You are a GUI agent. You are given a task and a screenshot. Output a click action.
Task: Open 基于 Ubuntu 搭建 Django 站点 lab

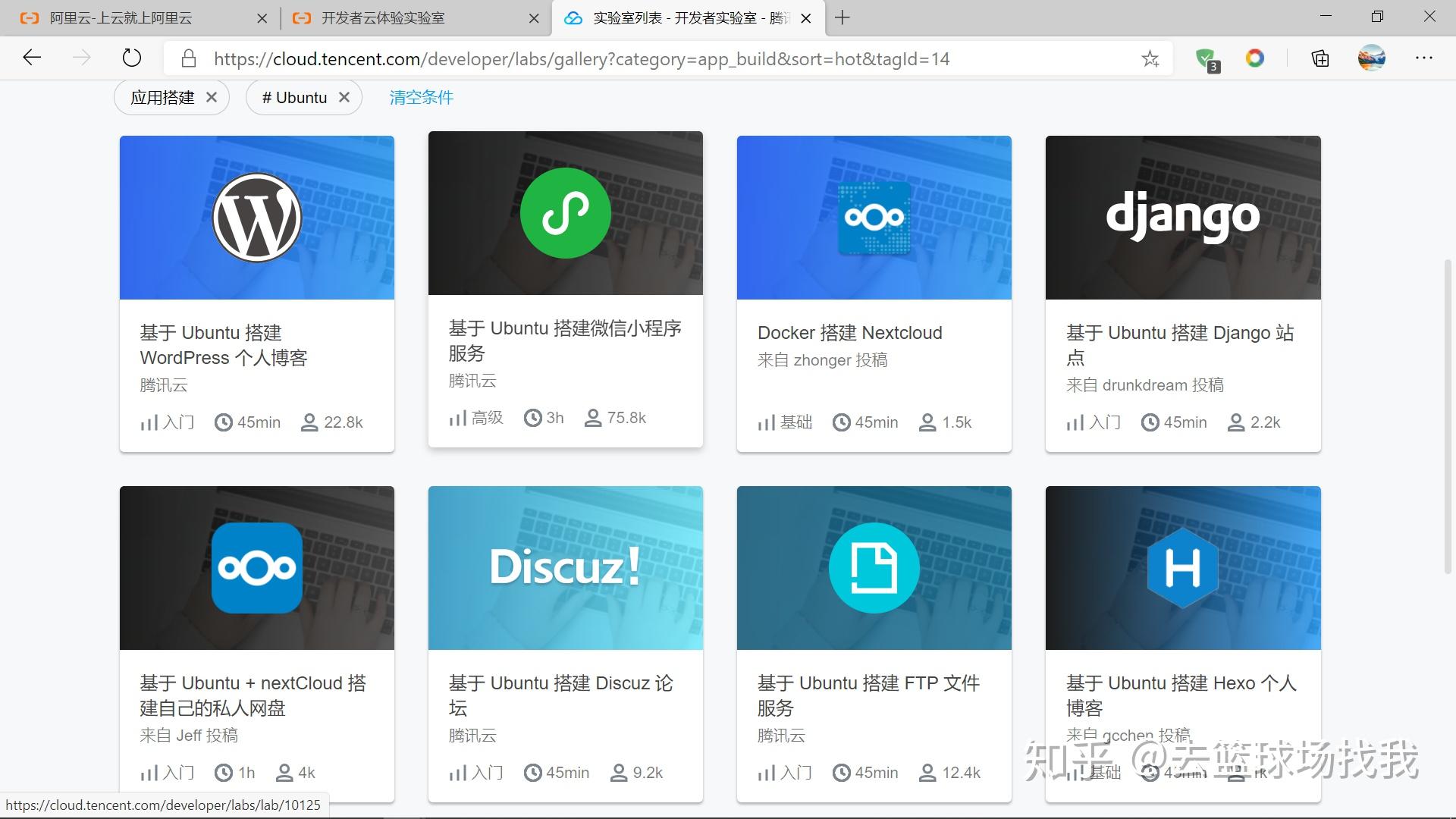[x=1180, y=345]
